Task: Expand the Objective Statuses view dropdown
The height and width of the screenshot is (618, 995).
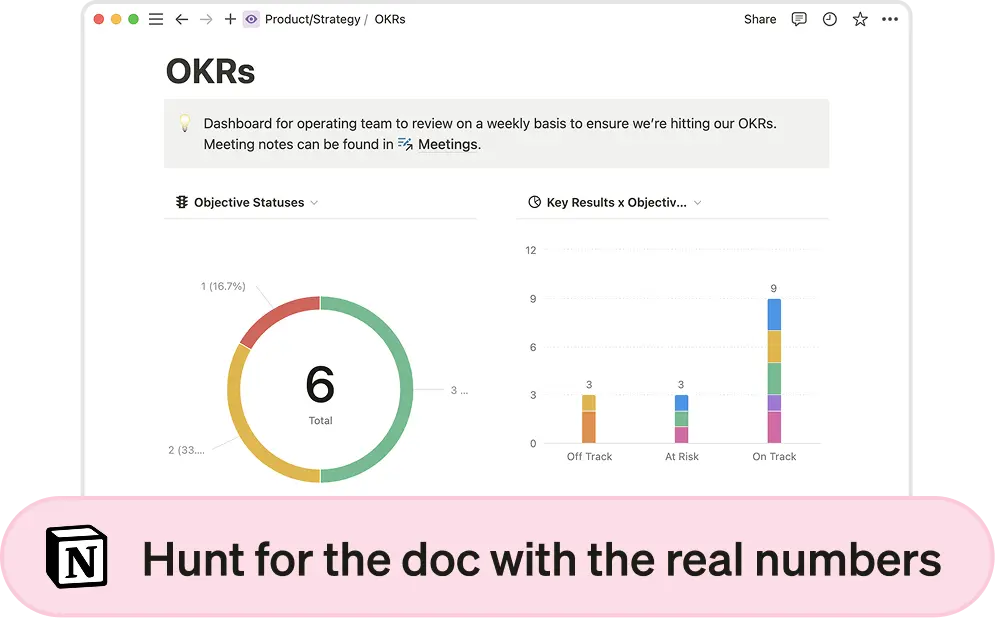Action: 314,202
